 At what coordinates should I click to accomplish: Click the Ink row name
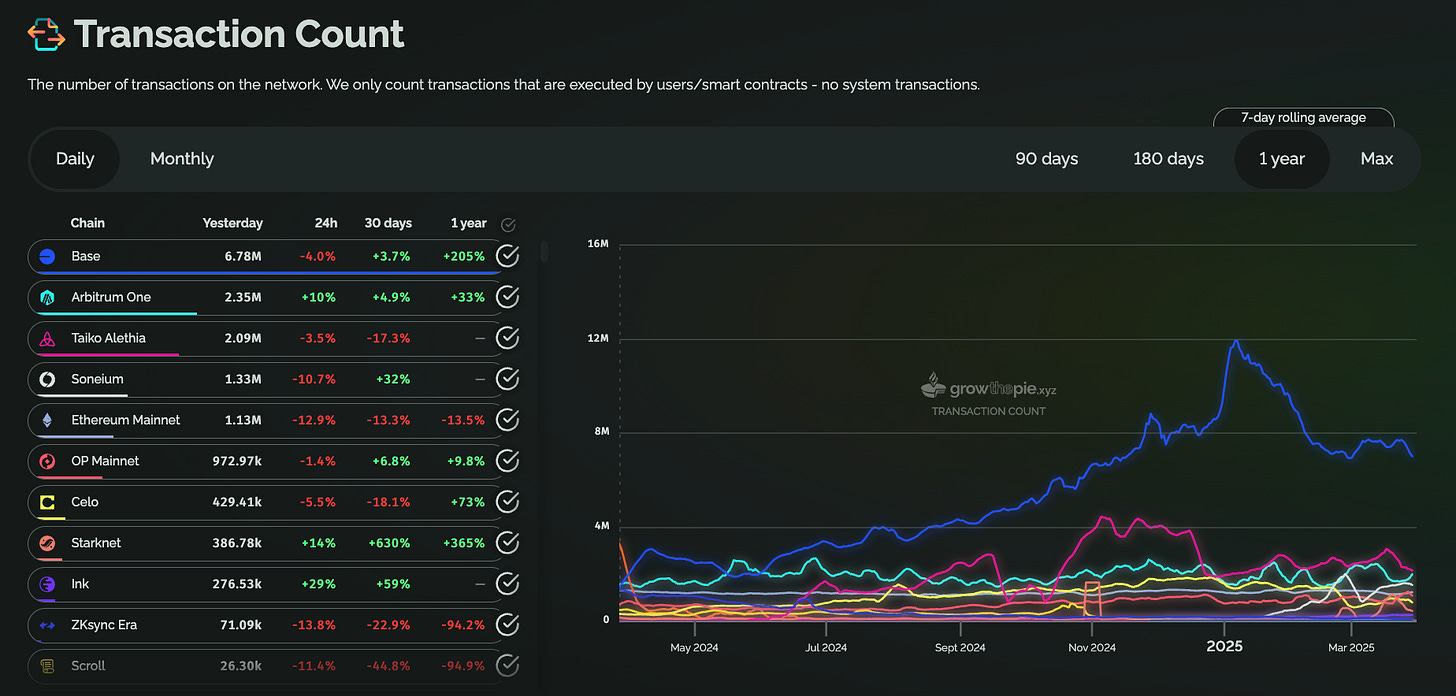(80, 584)
